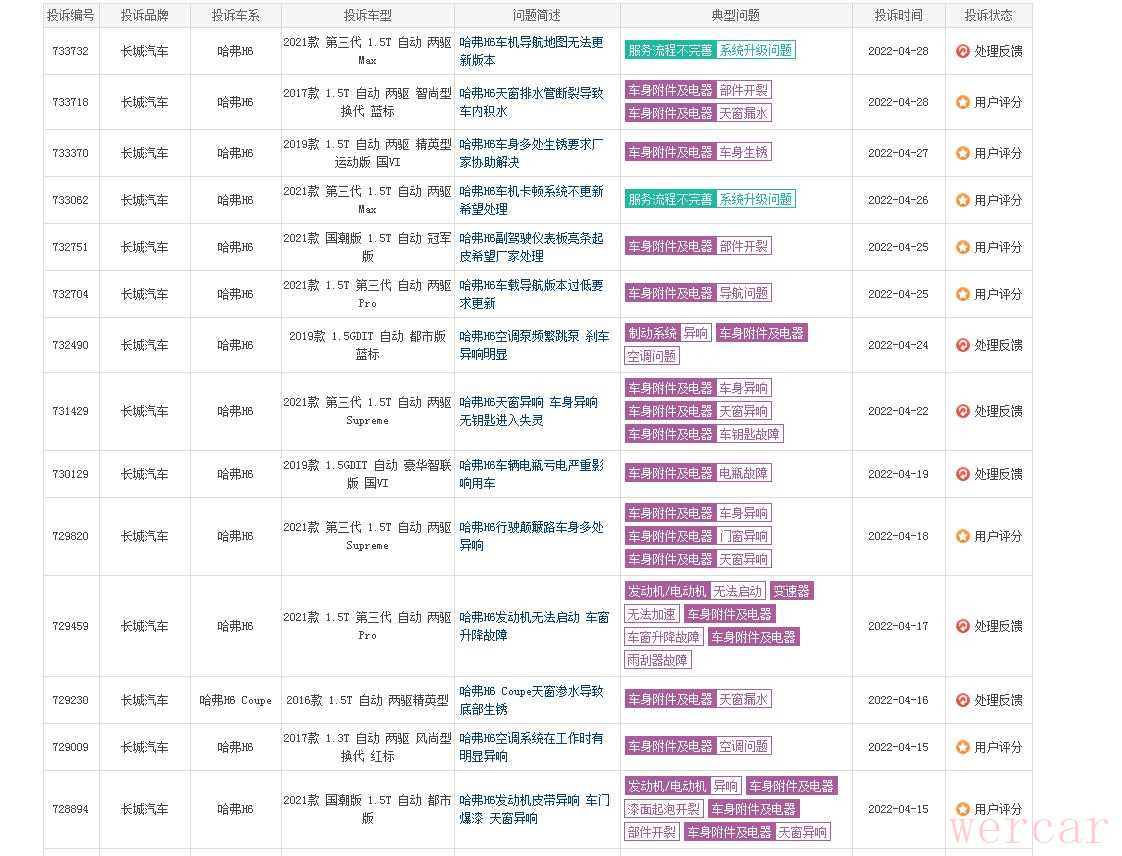Image resolution: width=1122 pixels, height=856 pixels.
Task: Open the 哈弗H6 Coupe天窗渗水 complaint link
Action: pos(531,700)
